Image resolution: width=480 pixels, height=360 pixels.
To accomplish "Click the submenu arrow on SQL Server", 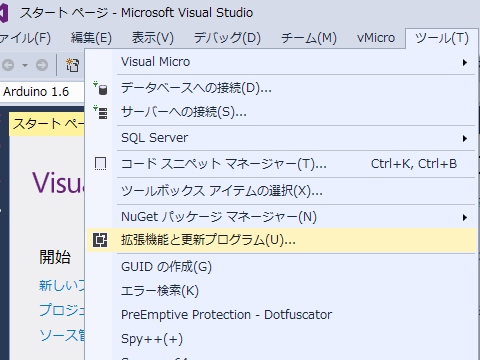I will tap(465, 138).
